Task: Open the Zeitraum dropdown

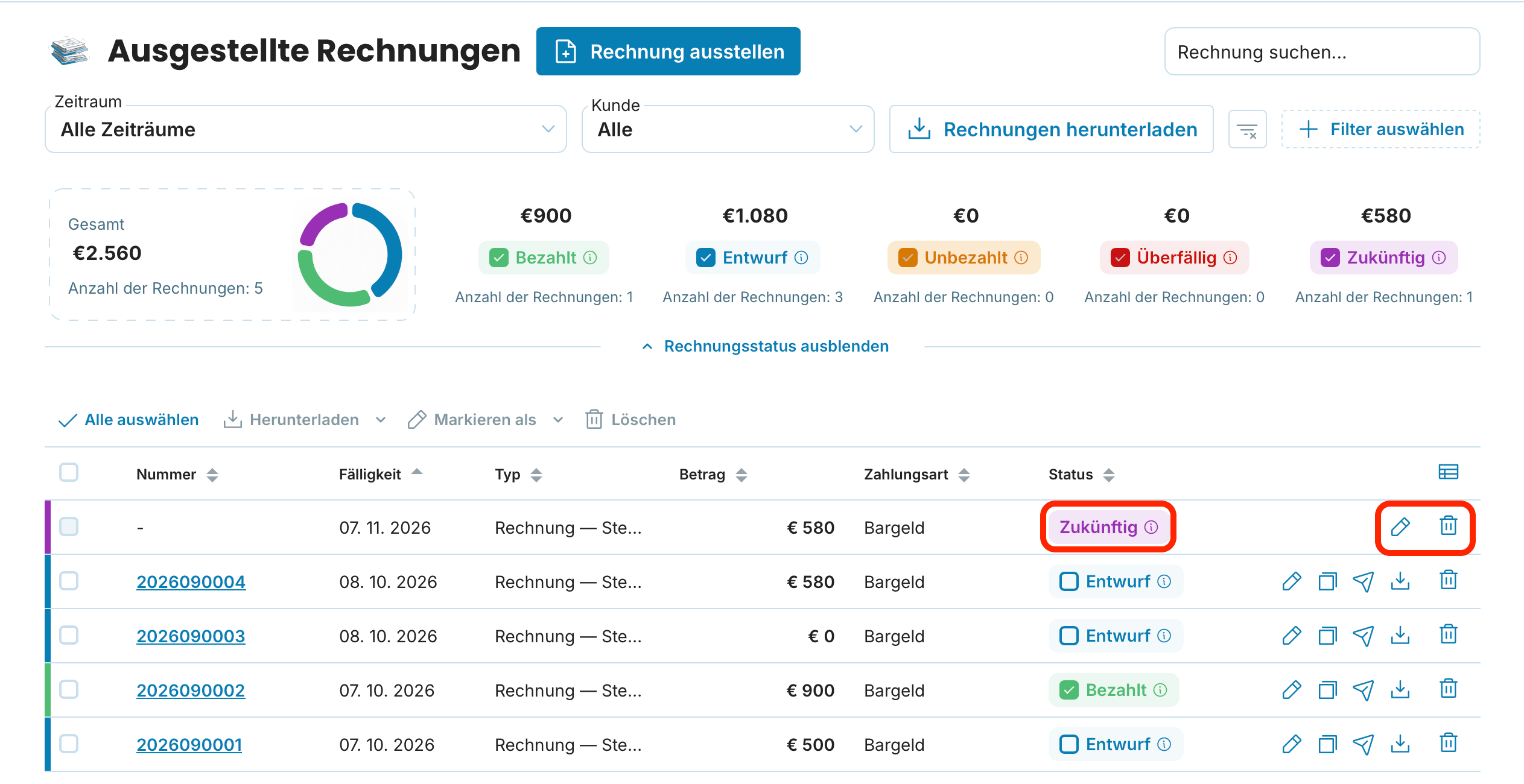Action: (x=306, y=130)
